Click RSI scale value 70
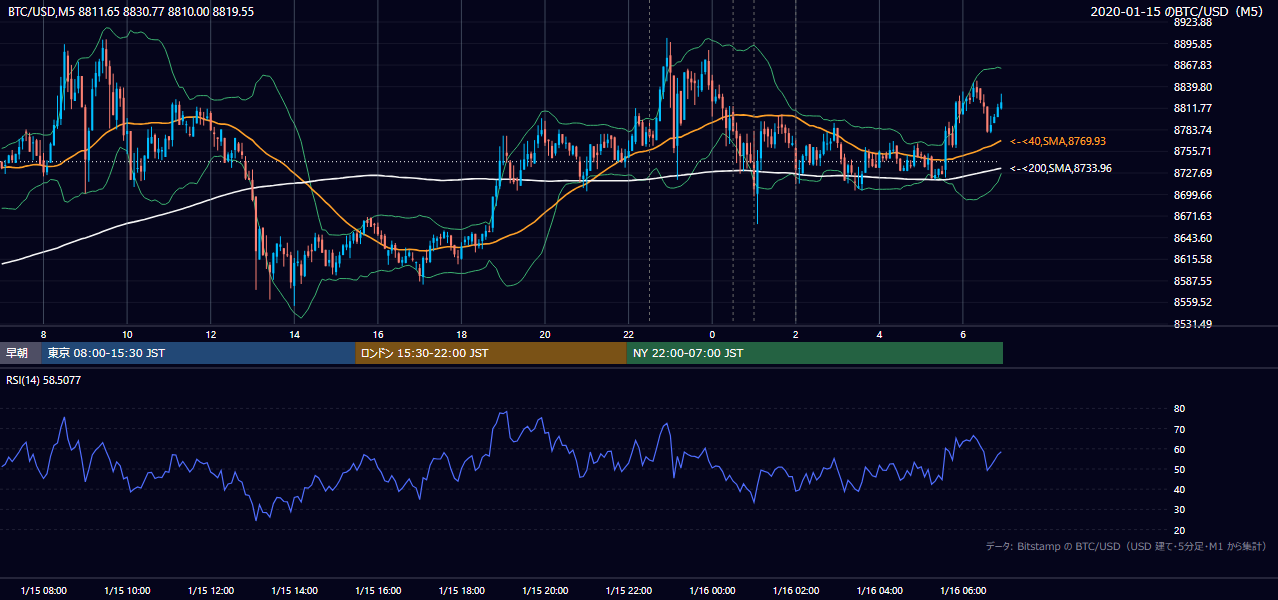Image resolution: width=1278 pixels, height=600 pixels. (1179, 429)
